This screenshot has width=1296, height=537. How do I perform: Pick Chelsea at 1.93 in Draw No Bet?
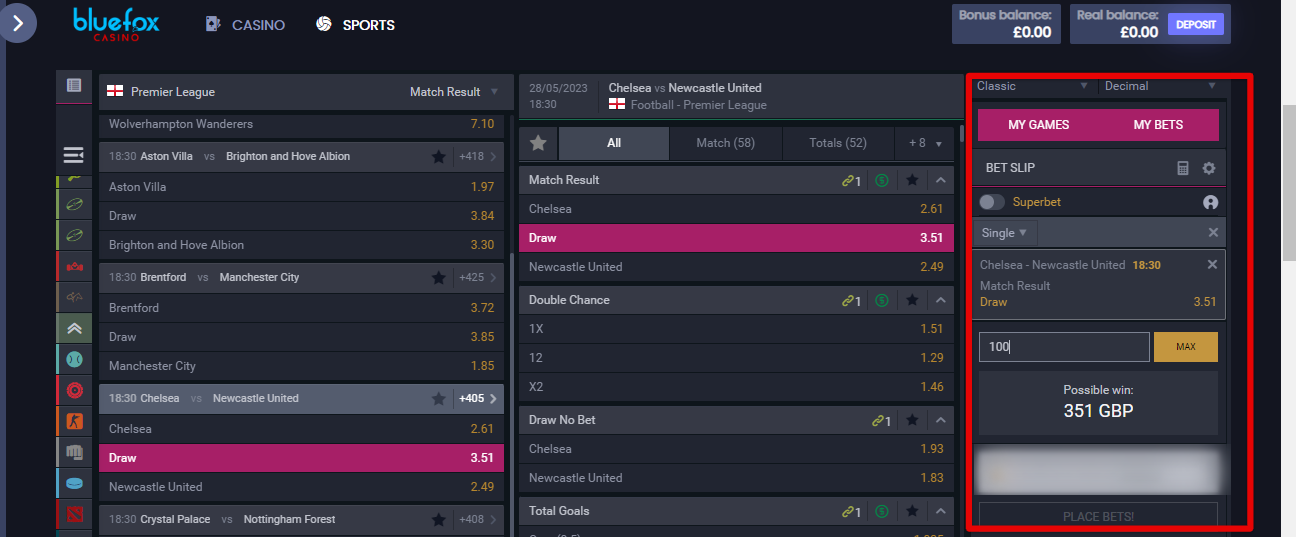click(x=736, y=449)
